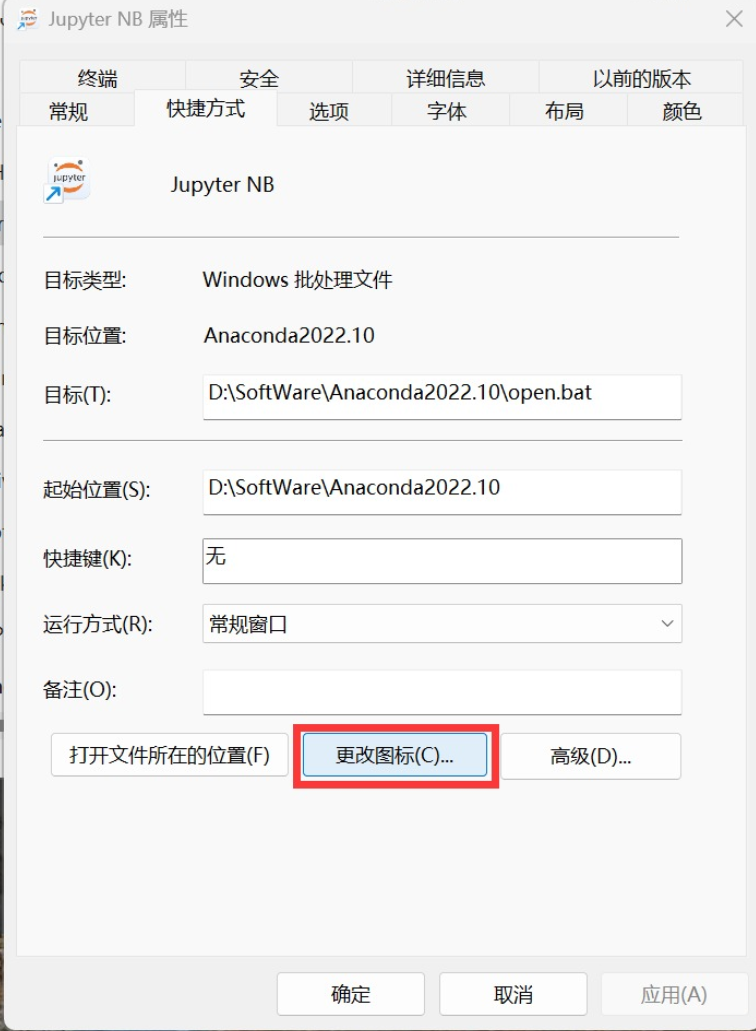Image resolution: width=756 pixels, height=1031 pixels.
Task: Click into the 目标 path field
Action: 442,396
